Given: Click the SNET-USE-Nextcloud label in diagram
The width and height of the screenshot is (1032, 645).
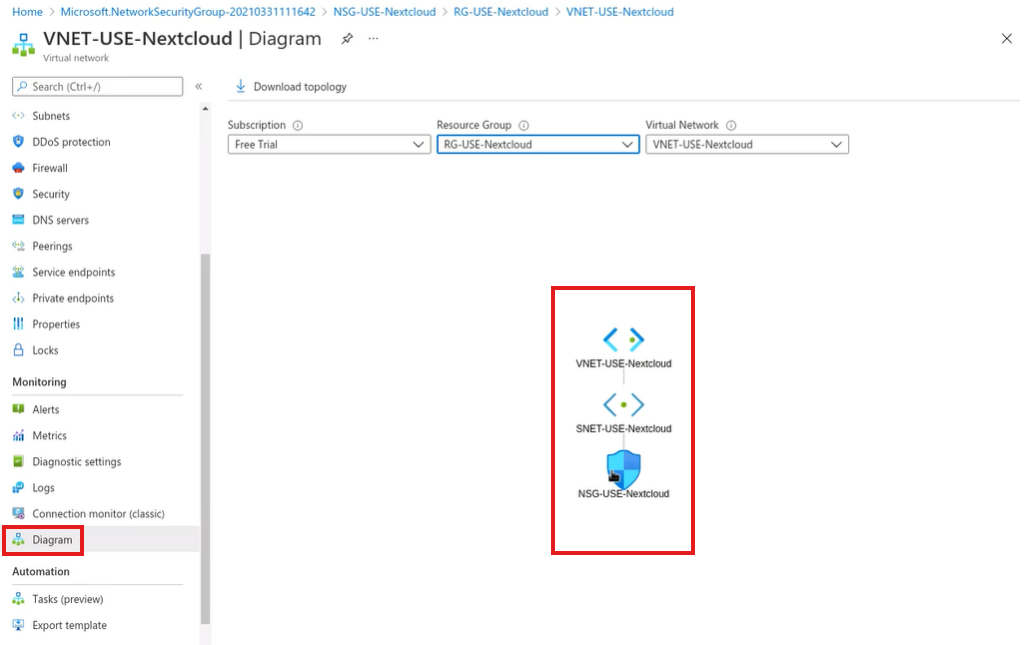Looking at the screenshot, I should tap(623, 428).
